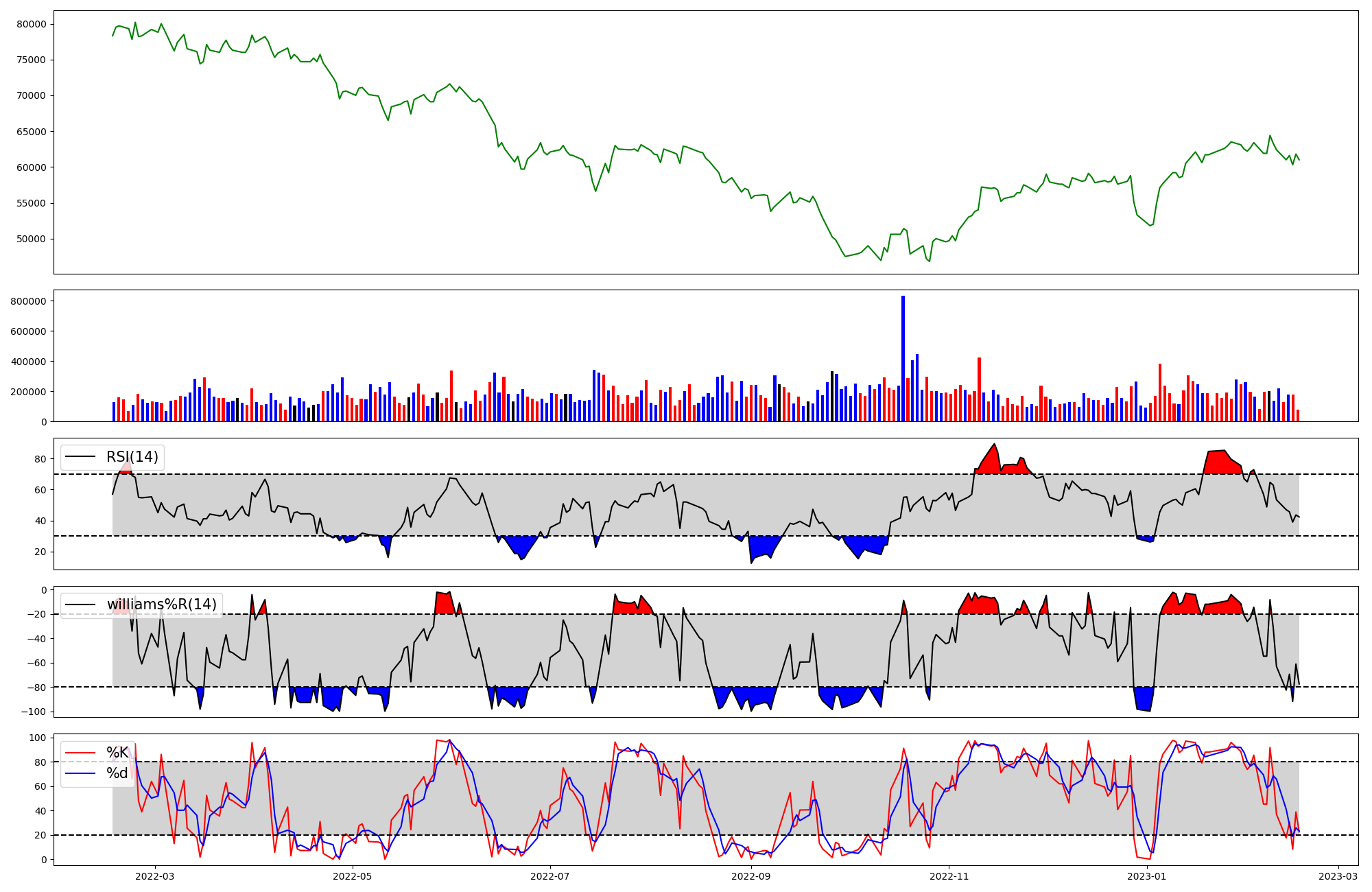Click the 100 tick on stochastic chart
This screenshot has height=892, width=1372.
pos(39,738)
